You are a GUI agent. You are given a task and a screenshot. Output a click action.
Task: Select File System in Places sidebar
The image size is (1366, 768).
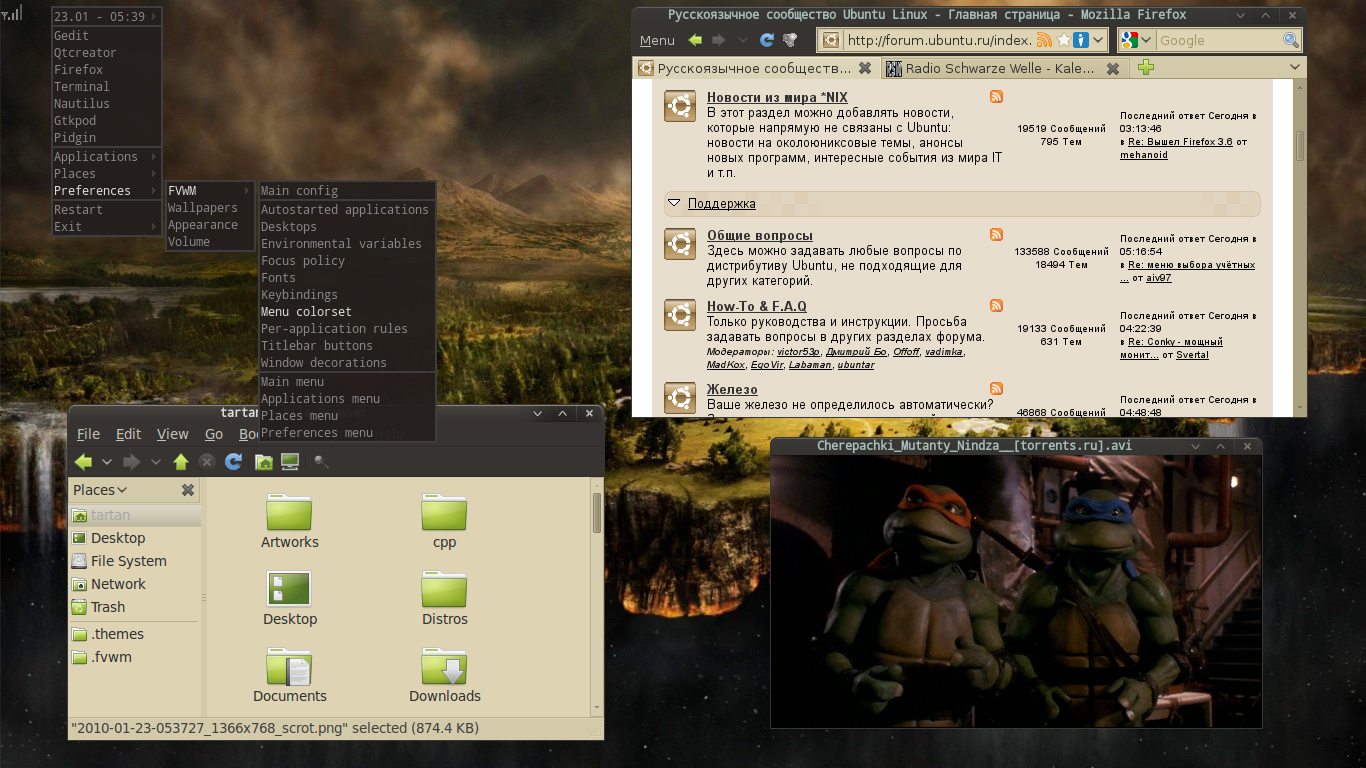(x=135, y=561)
